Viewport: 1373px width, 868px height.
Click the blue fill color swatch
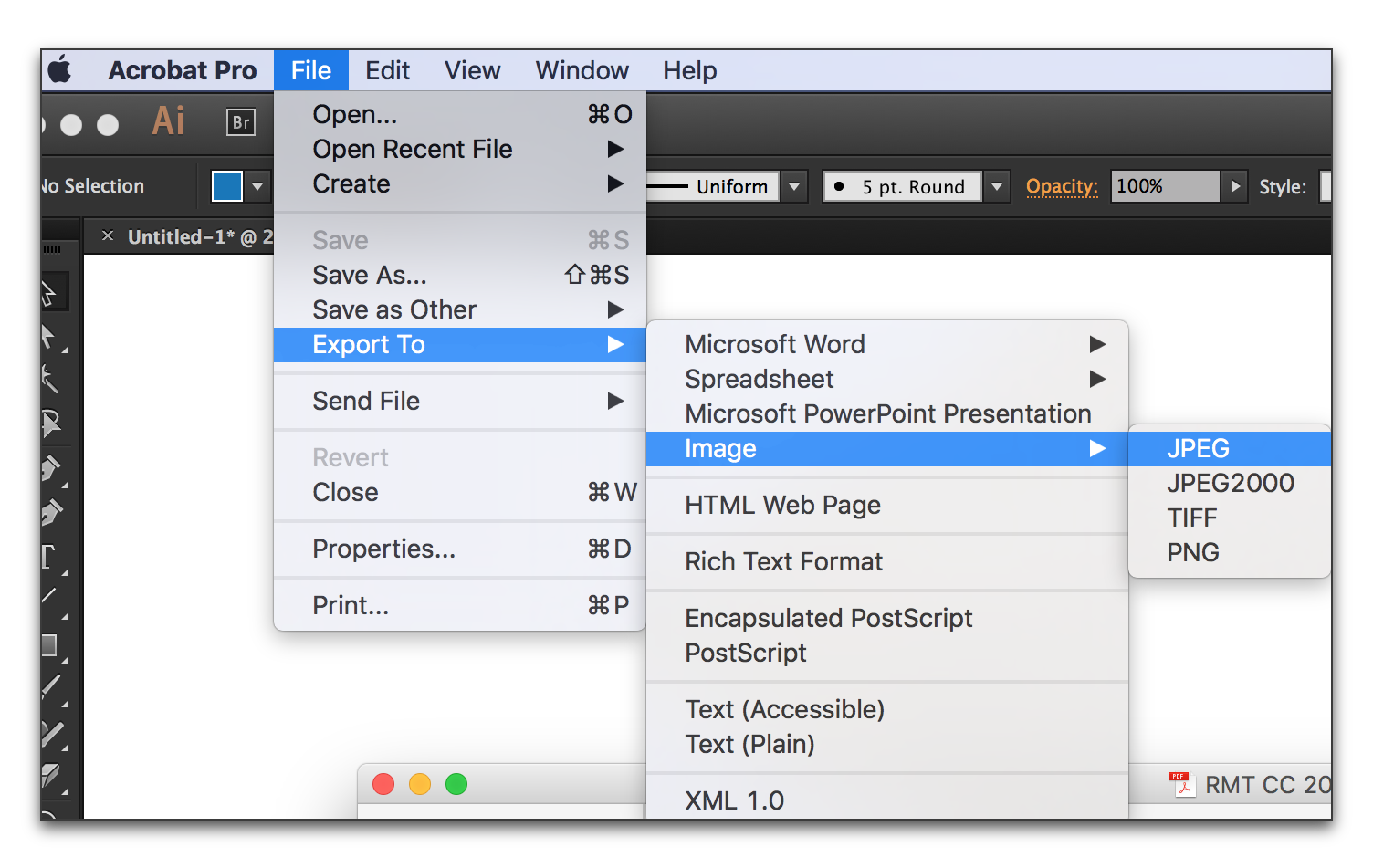pos(227,186)
